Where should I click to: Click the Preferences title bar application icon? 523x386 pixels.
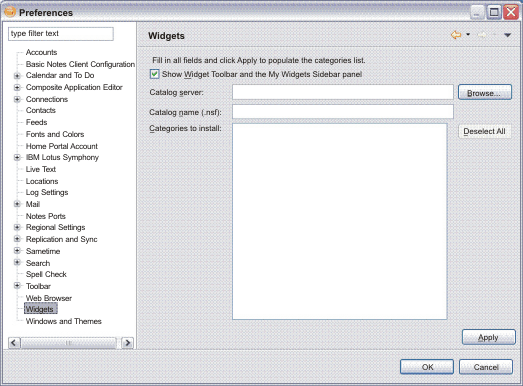pos(10,12)
